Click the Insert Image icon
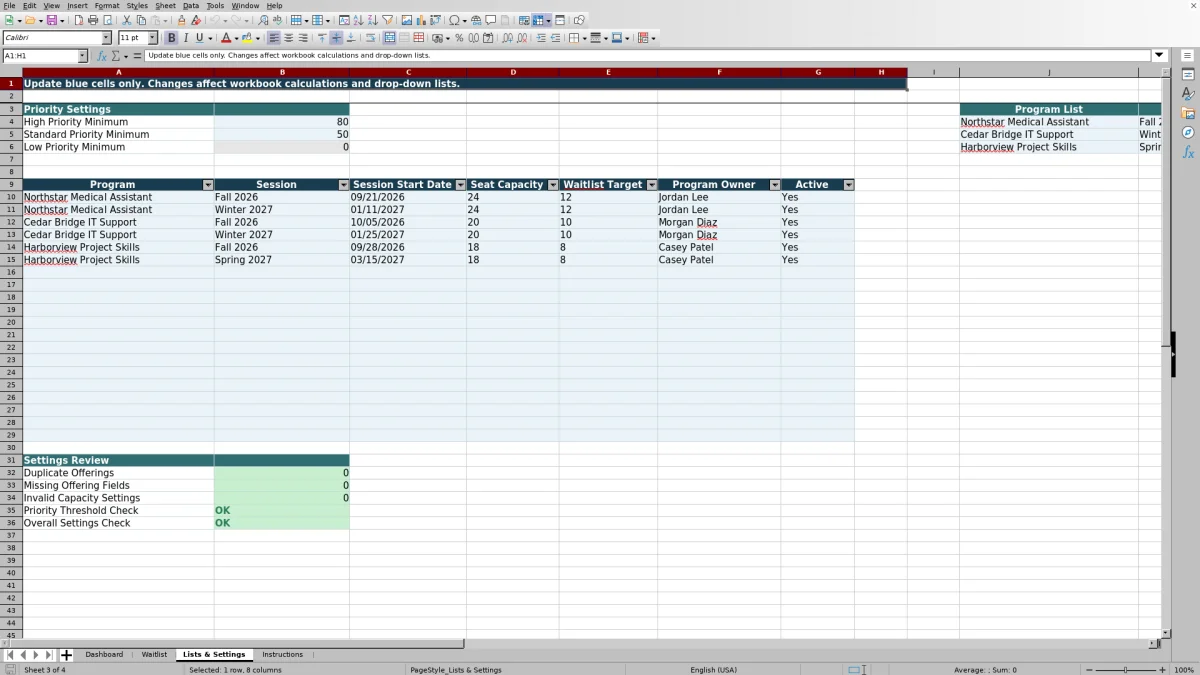The height and width of the screenshot is (675, 1200). click(x=406, y=20)
